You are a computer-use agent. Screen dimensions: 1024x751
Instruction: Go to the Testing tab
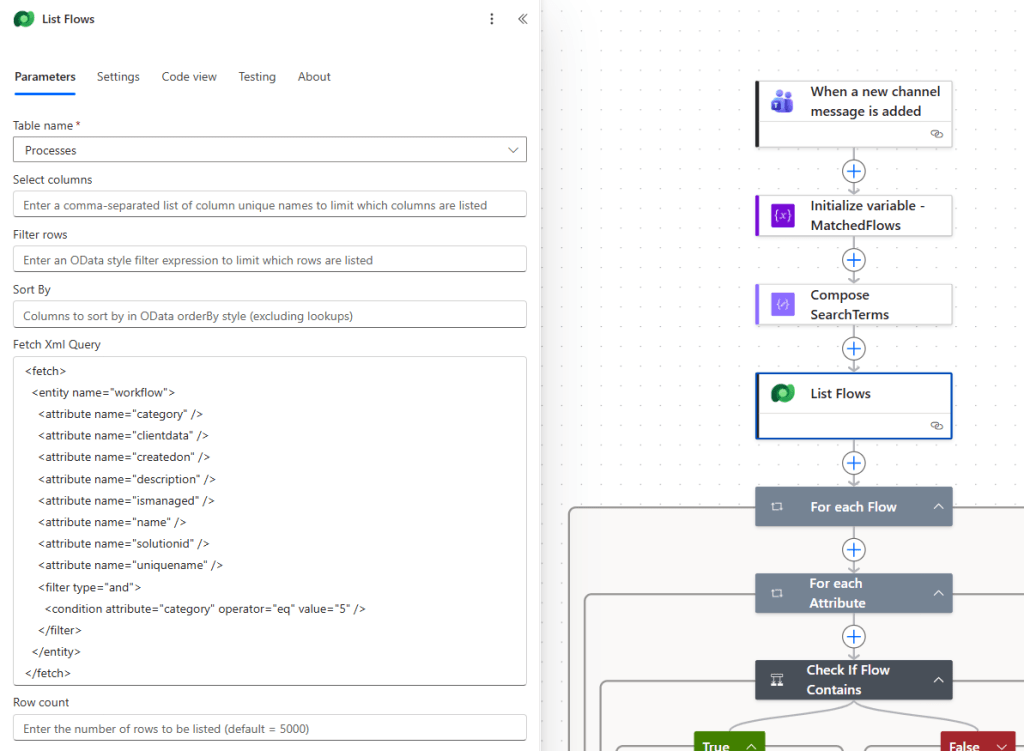tap(257, 77)
